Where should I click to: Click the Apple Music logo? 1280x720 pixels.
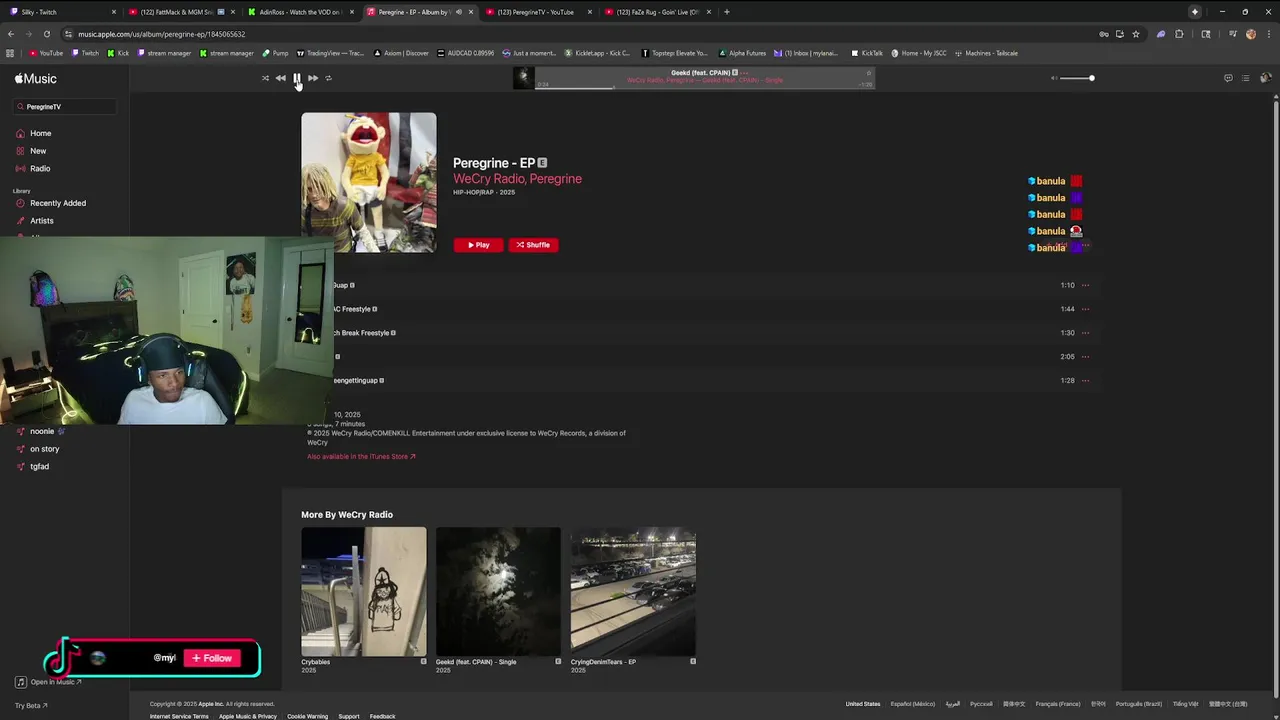click(35, 79)
